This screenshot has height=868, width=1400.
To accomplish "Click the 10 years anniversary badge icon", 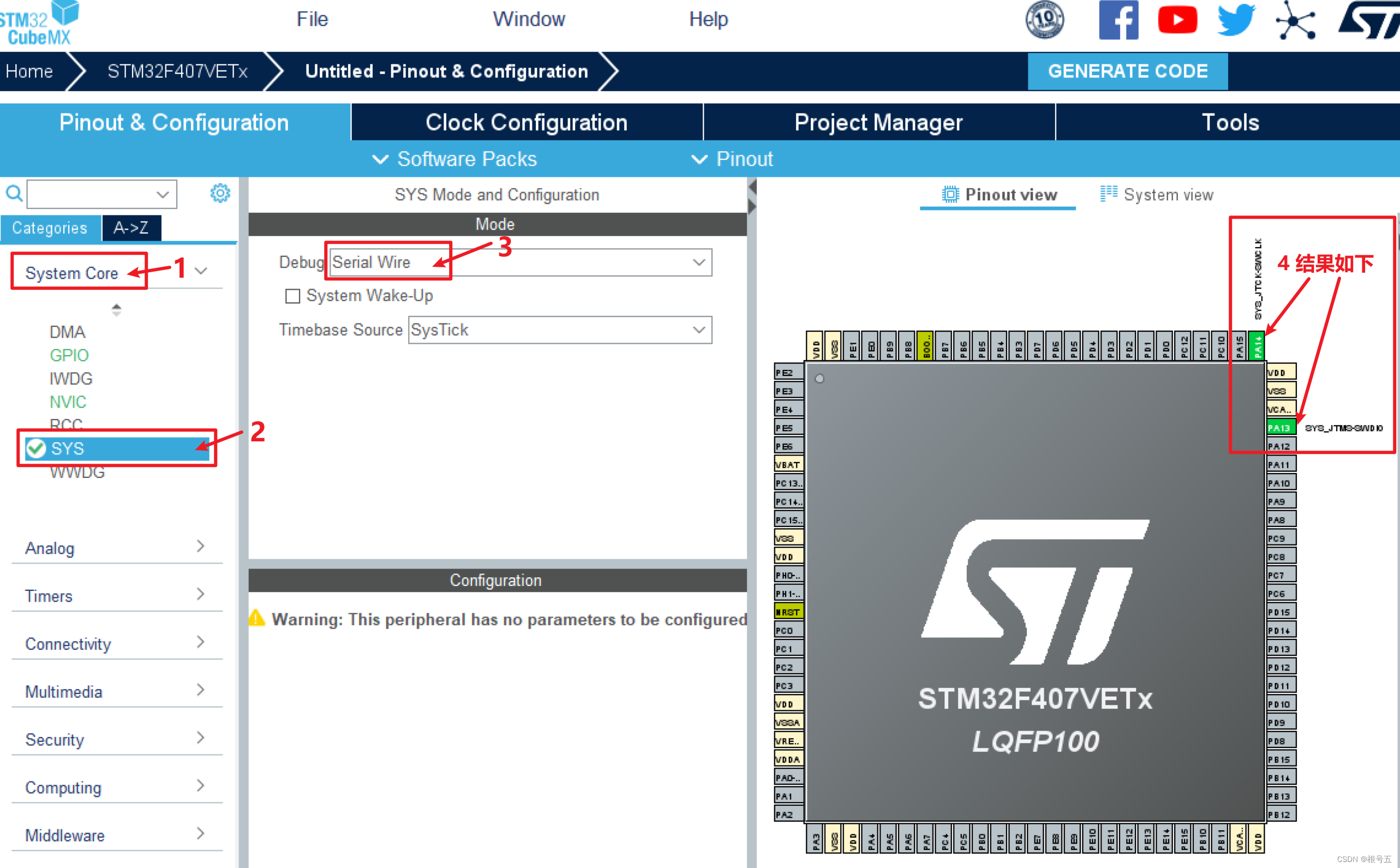I will [1045, 20].
